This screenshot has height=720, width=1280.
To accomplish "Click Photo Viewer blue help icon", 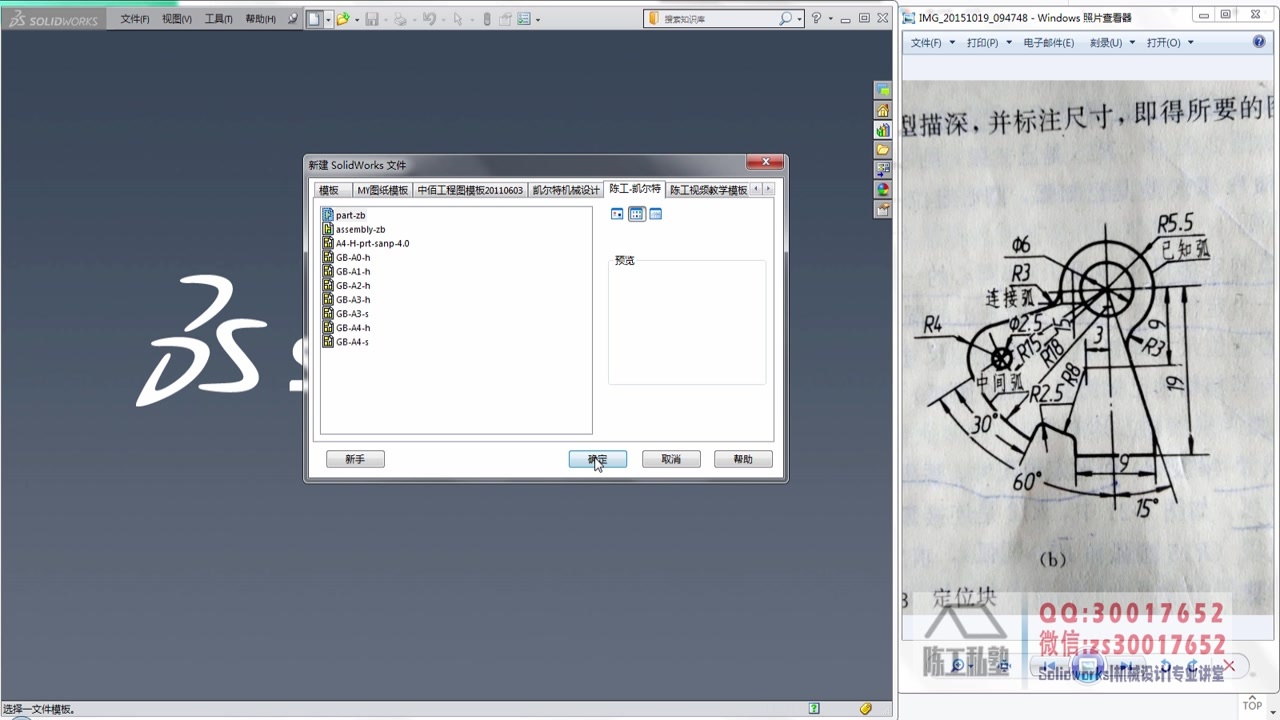I will [1259, 42].
